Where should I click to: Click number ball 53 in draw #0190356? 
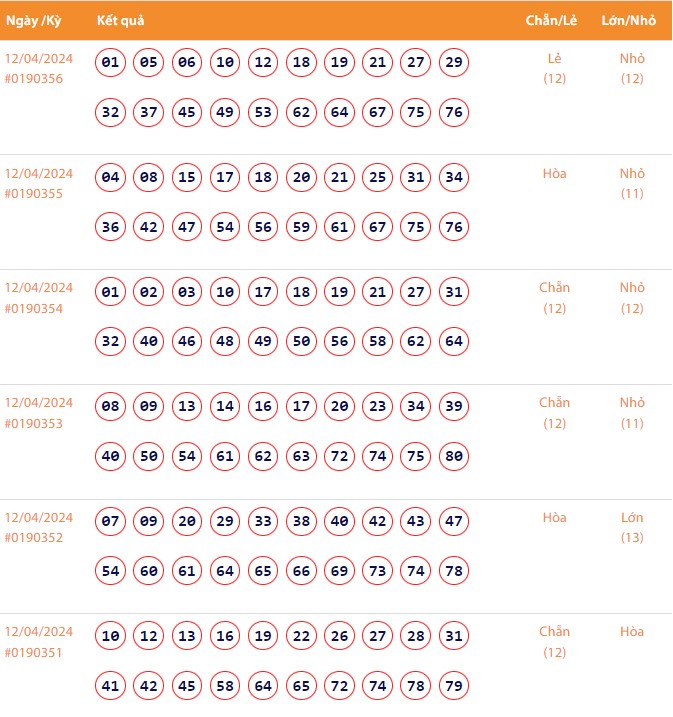coord(264,112)
